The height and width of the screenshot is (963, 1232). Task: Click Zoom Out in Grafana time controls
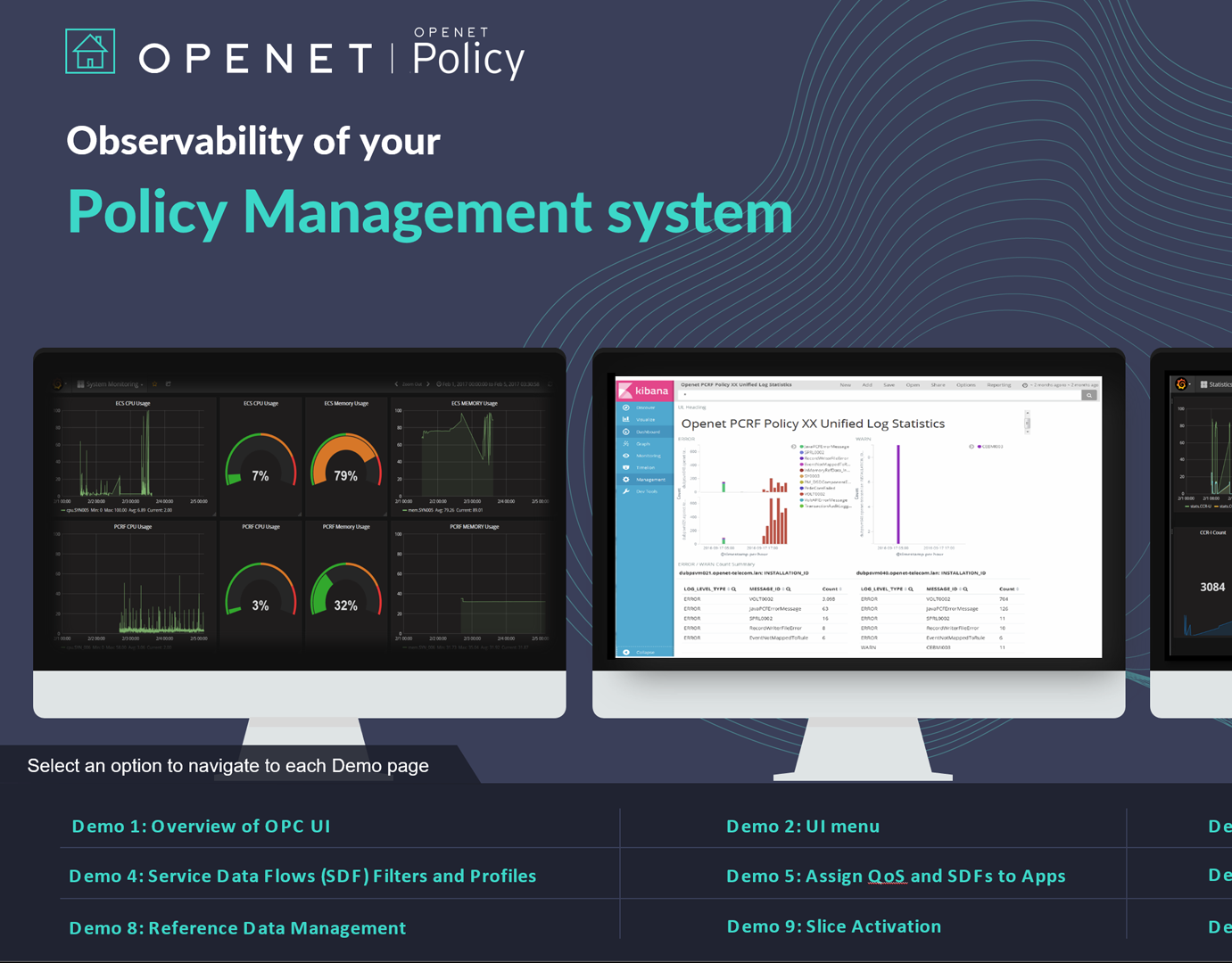tap(411, 384)
